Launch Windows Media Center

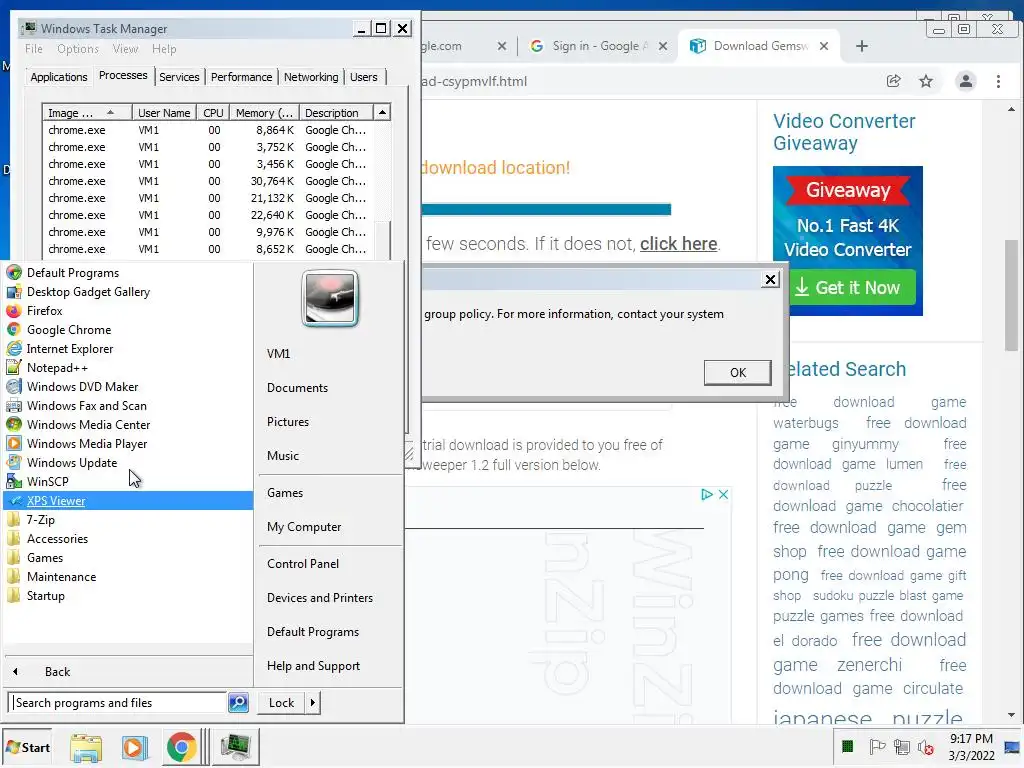click(88, 424)
